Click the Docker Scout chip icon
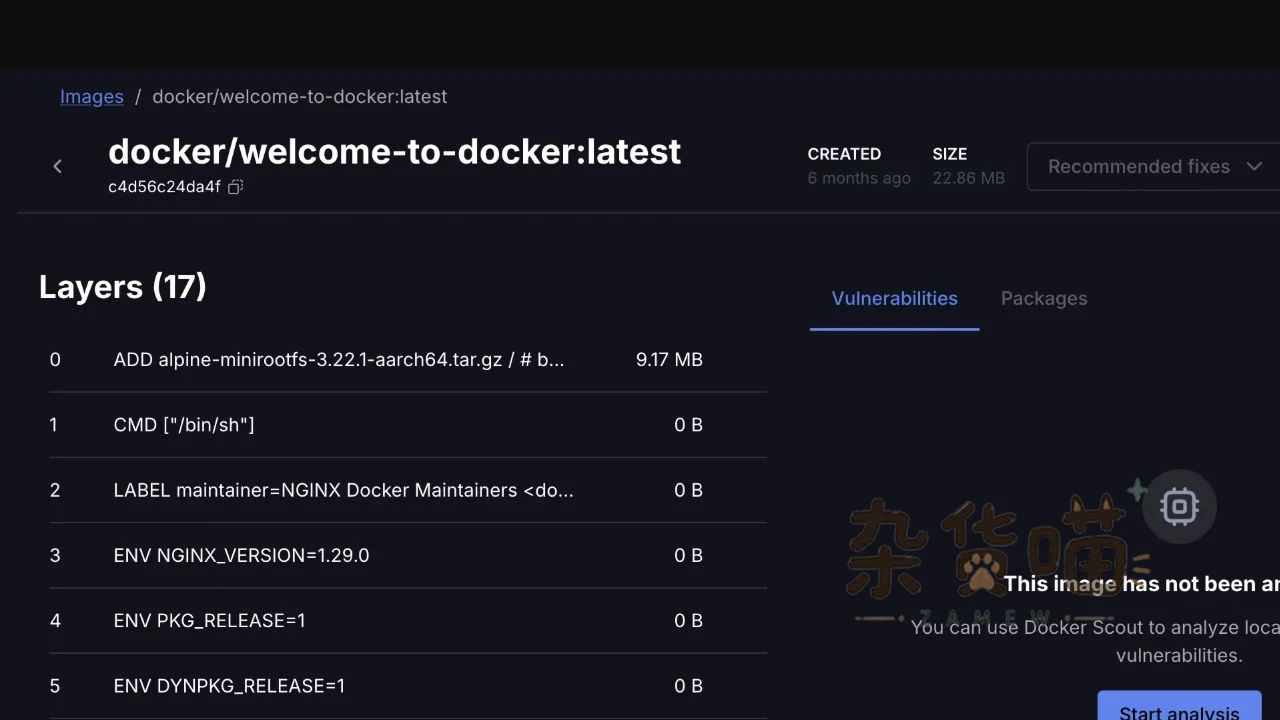This screenshot has width=1280, height=720. point(1179,507)
